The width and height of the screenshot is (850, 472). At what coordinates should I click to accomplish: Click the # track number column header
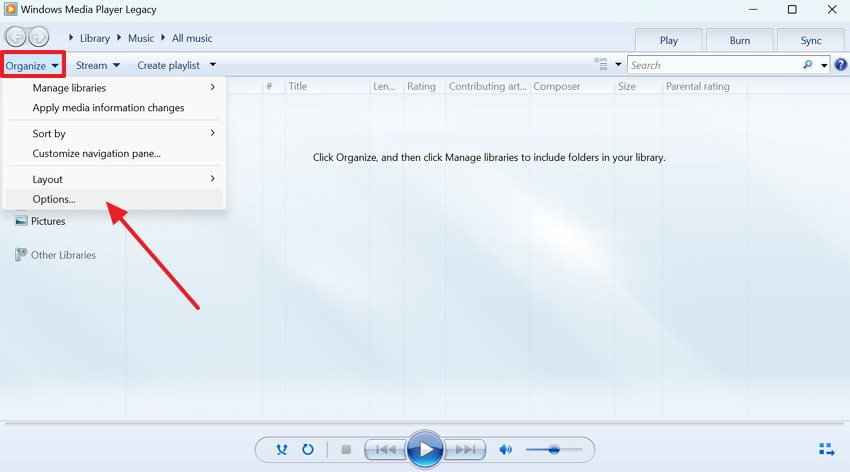(x=274, y=86)
